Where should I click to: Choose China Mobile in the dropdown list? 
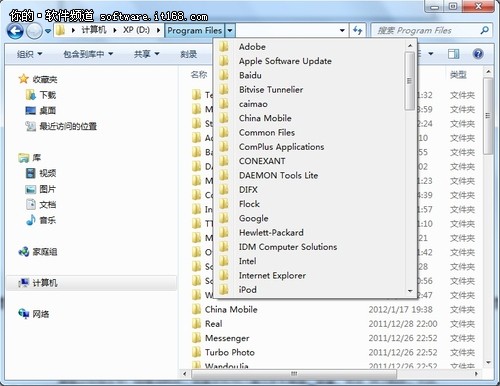pos(309,118)
